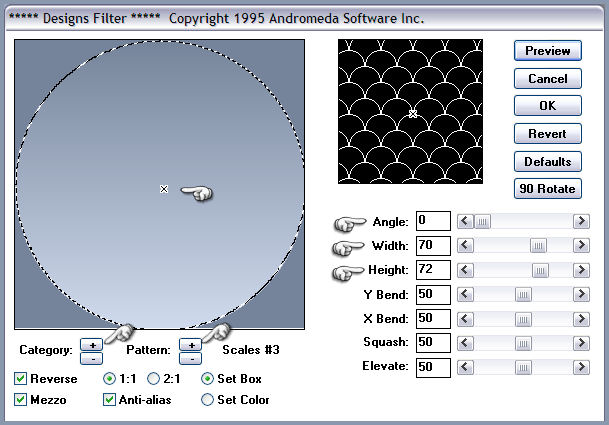Image resolution: width=609 pixels, height=425 pixels.
Task: Rotate the pattern with 90 Rotate
Action: click(548, 189)
